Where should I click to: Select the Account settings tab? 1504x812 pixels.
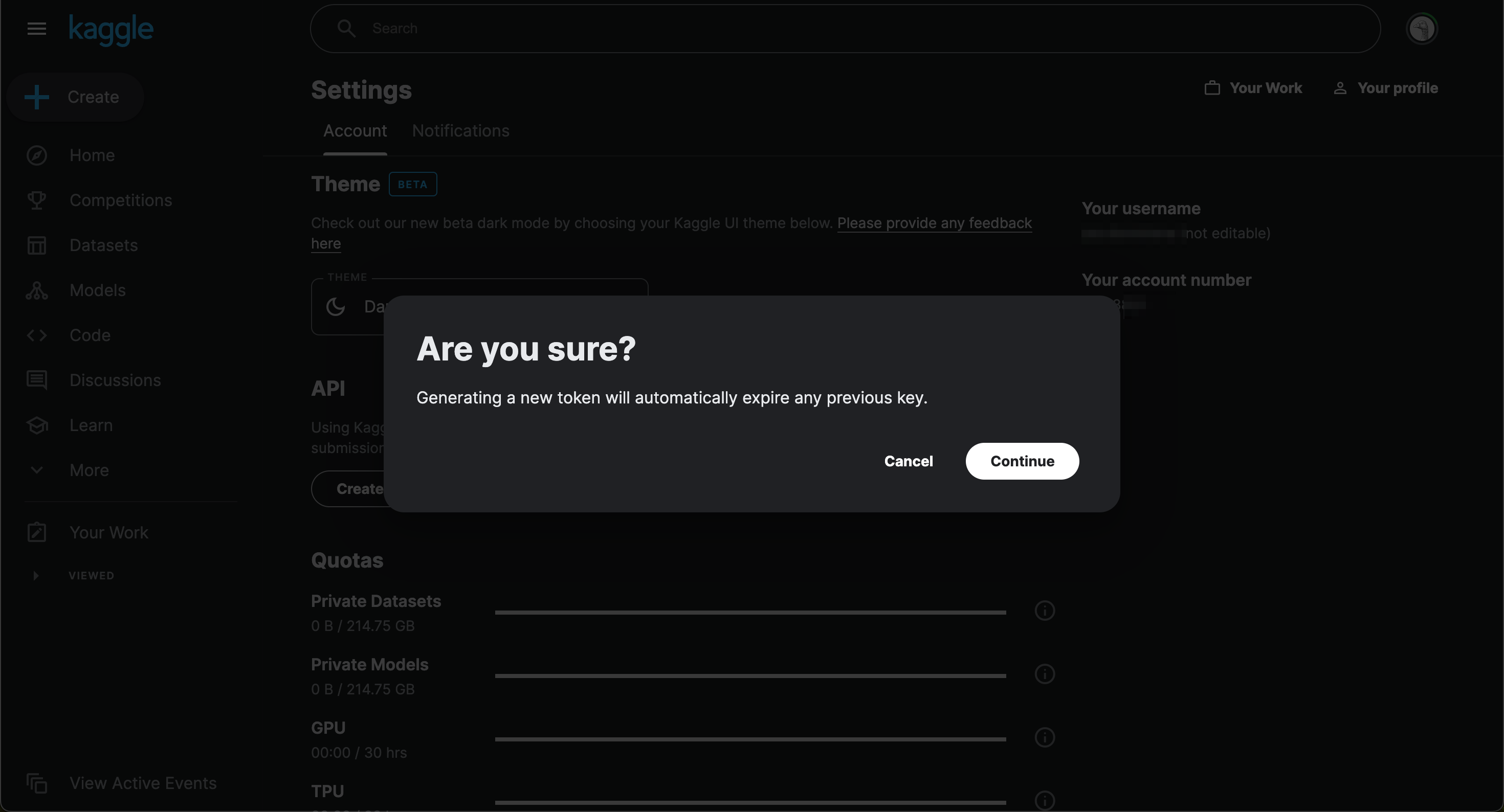[355, 131]
